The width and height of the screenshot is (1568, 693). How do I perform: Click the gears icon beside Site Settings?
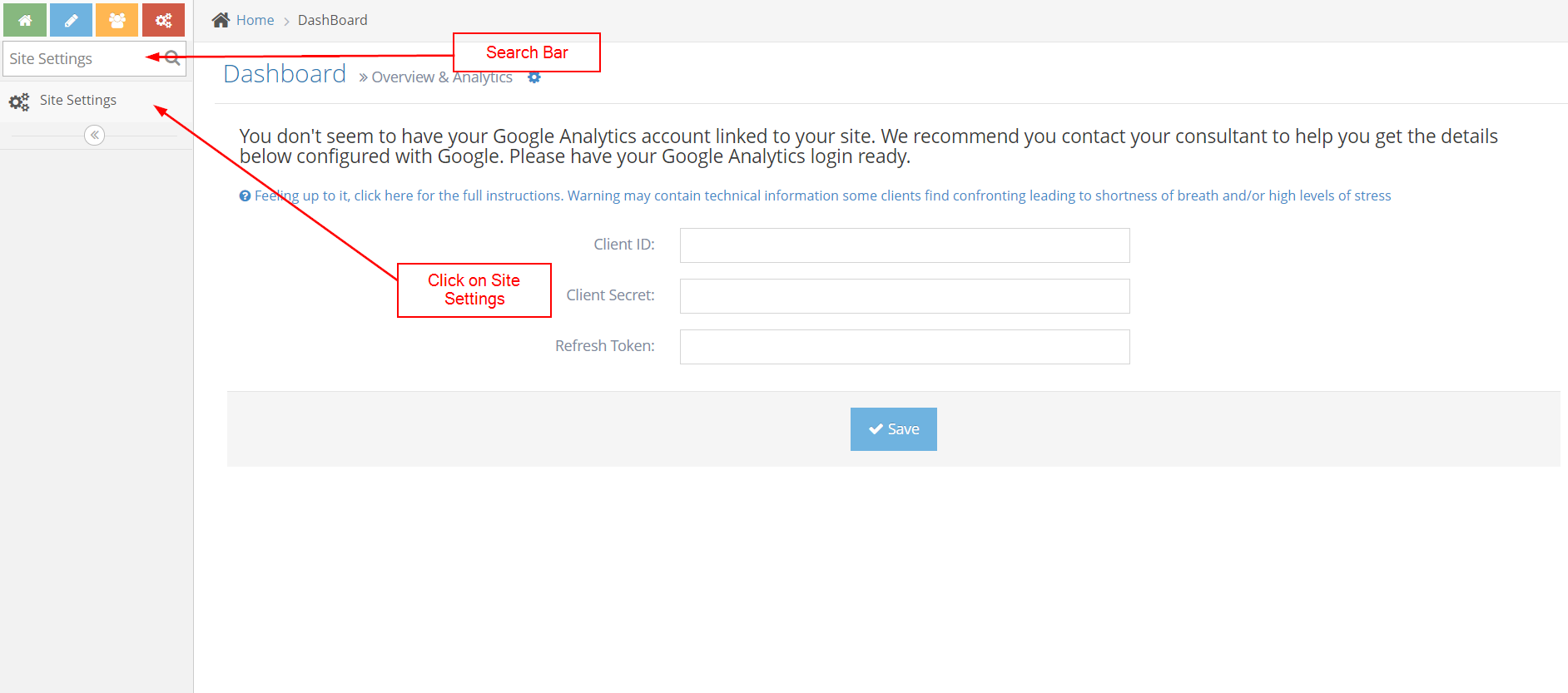19,101
